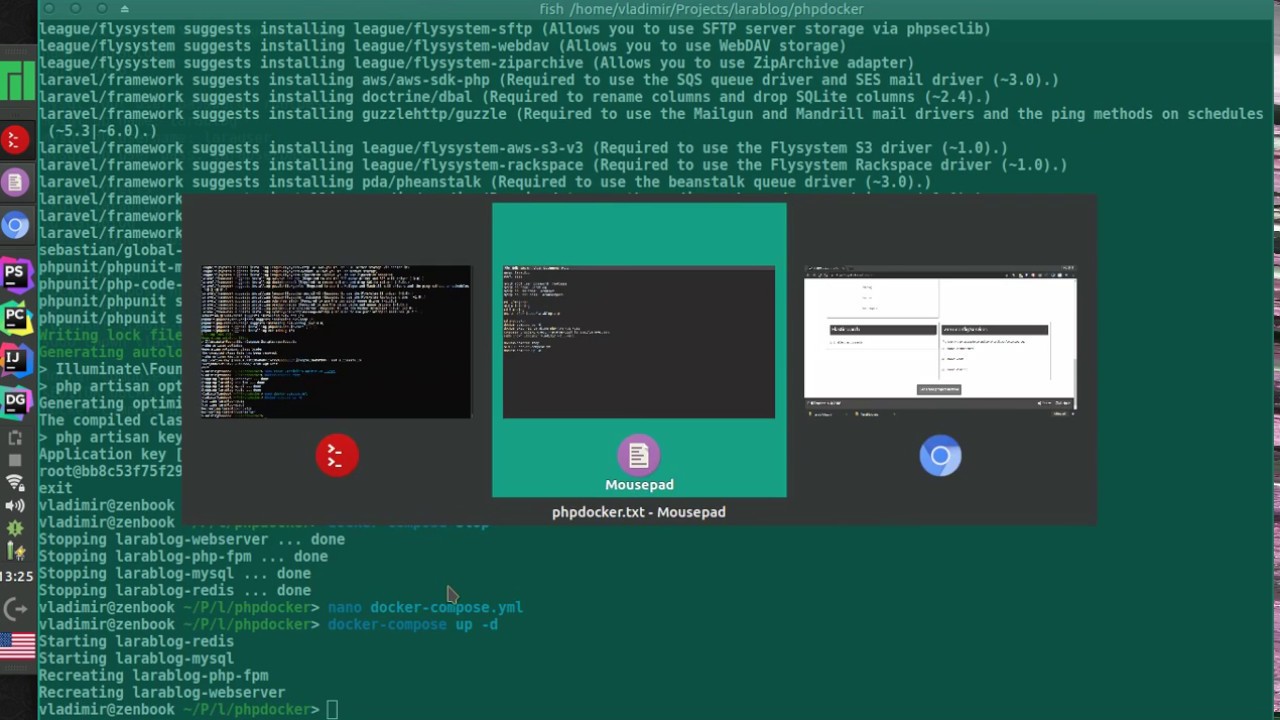Click the terminal title "fish /home/vladimir/Projects/larablog/phpdocker"
This screenshot has height=720, width=1280.
click(x=701, y=9)
